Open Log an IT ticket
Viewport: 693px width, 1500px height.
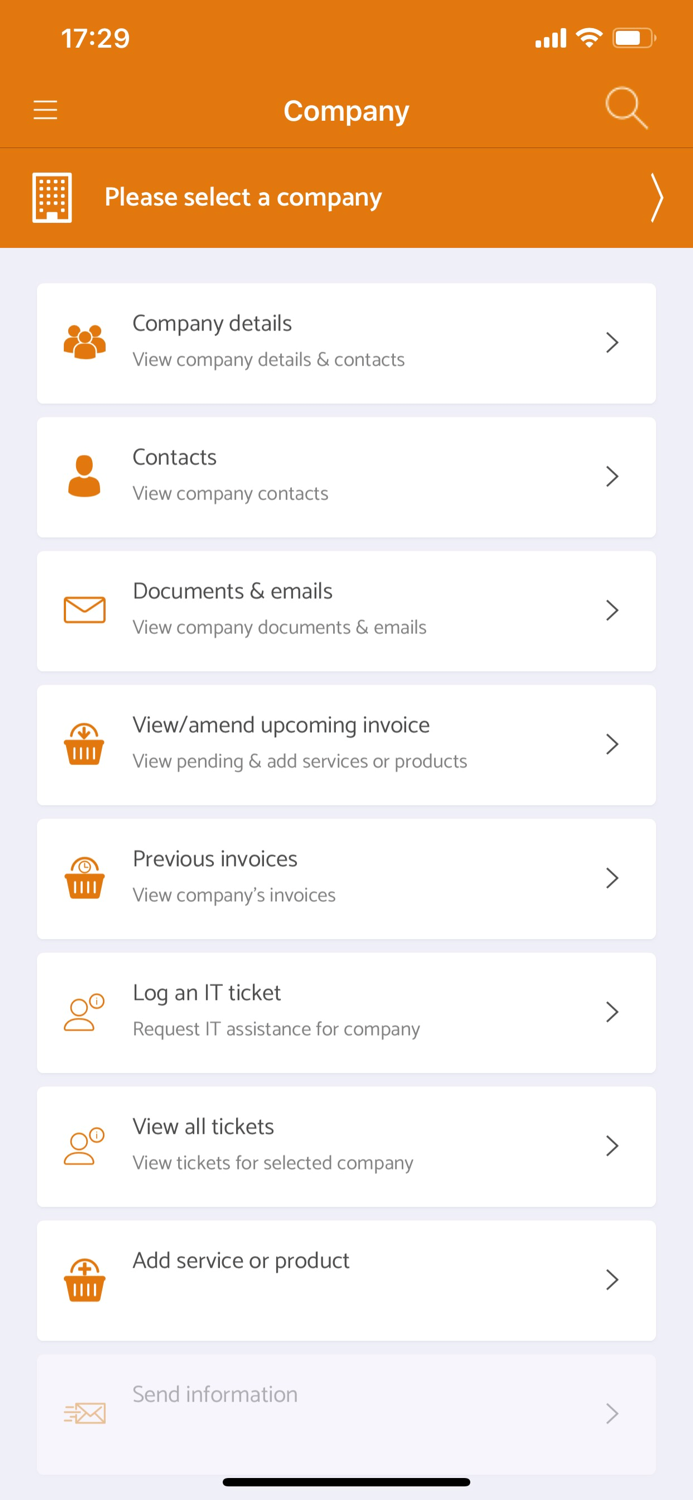point(346,1012)
